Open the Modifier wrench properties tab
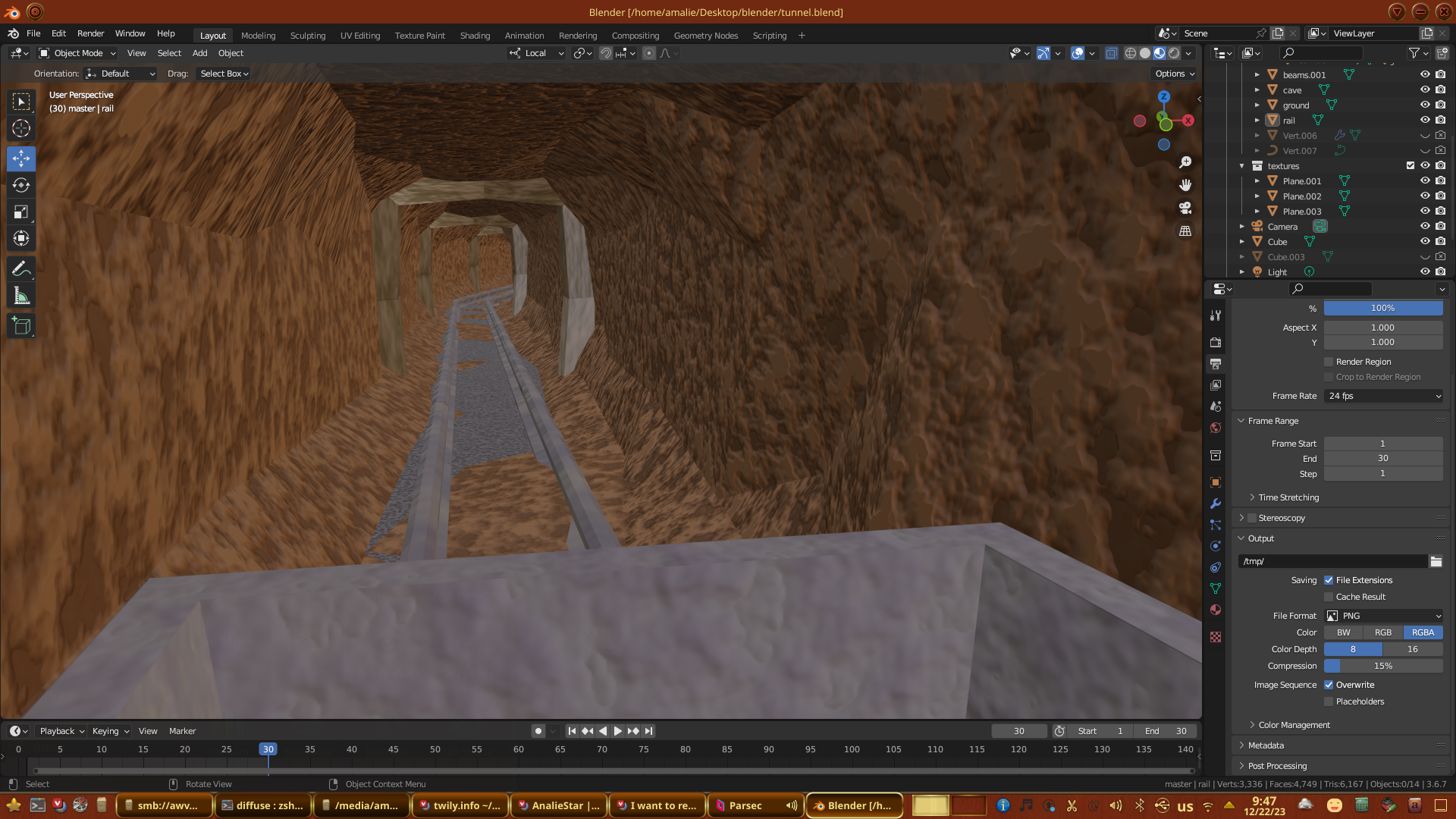1456x819 pixels. (x=1216, y=504)
